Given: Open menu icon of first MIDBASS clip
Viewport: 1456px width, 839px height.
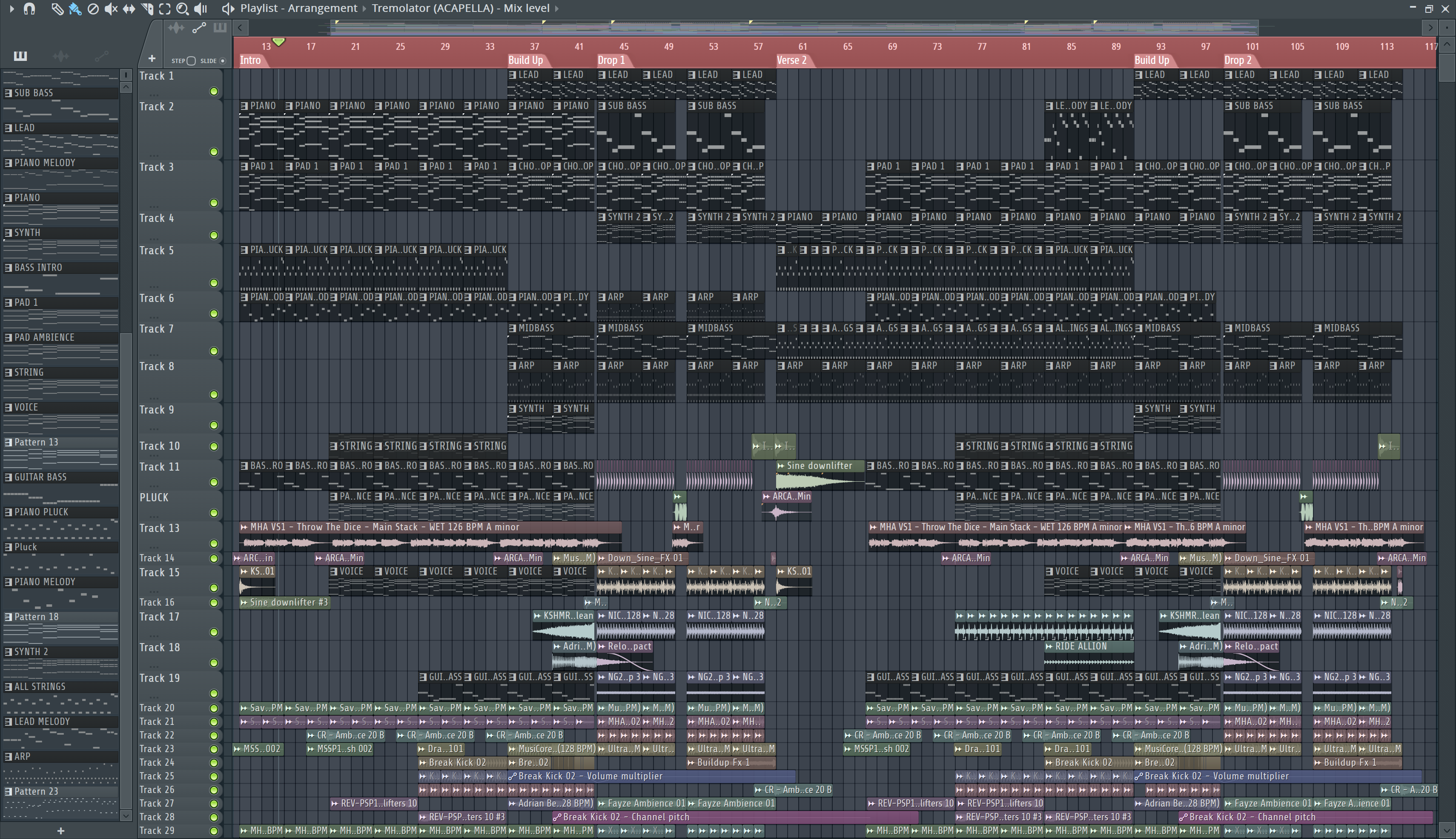Looking at the screenshot, I should coord(513,328).
